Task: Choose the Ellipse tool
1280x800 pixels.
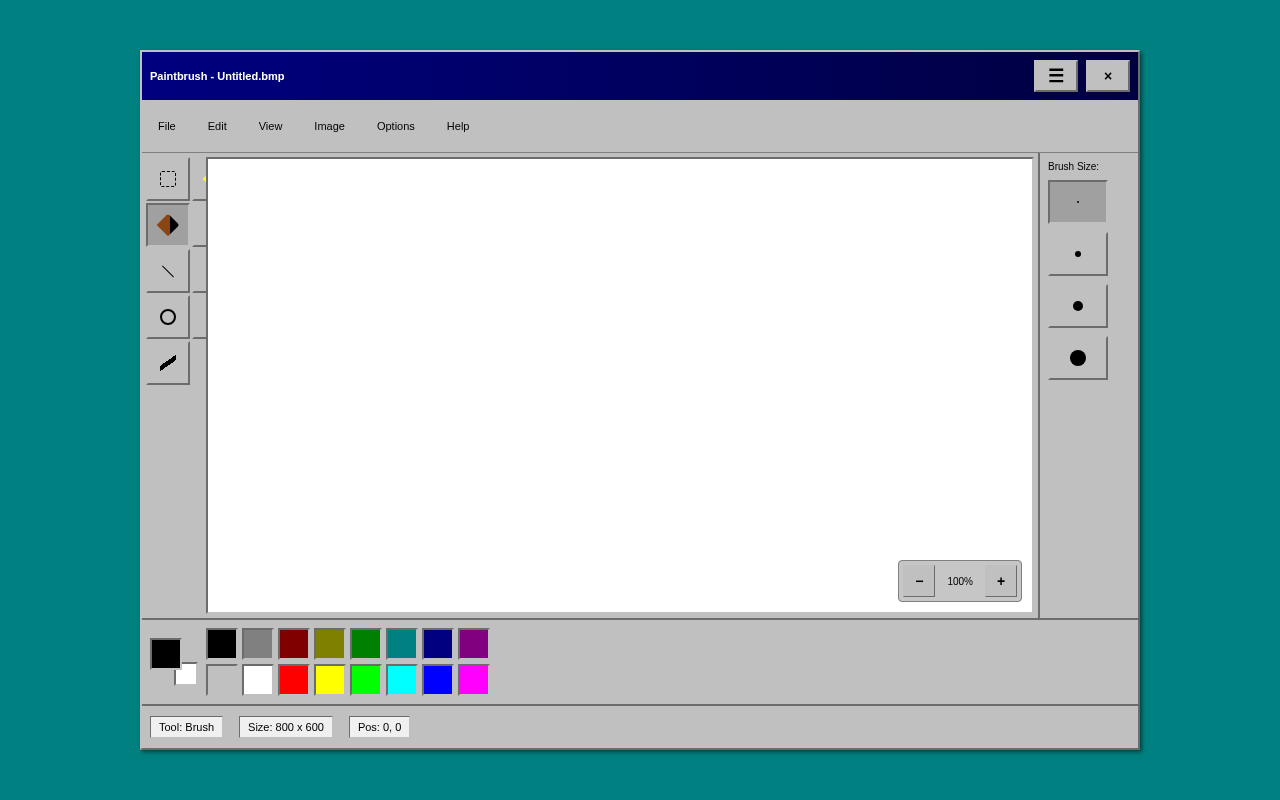Action: tap(167, 316)
